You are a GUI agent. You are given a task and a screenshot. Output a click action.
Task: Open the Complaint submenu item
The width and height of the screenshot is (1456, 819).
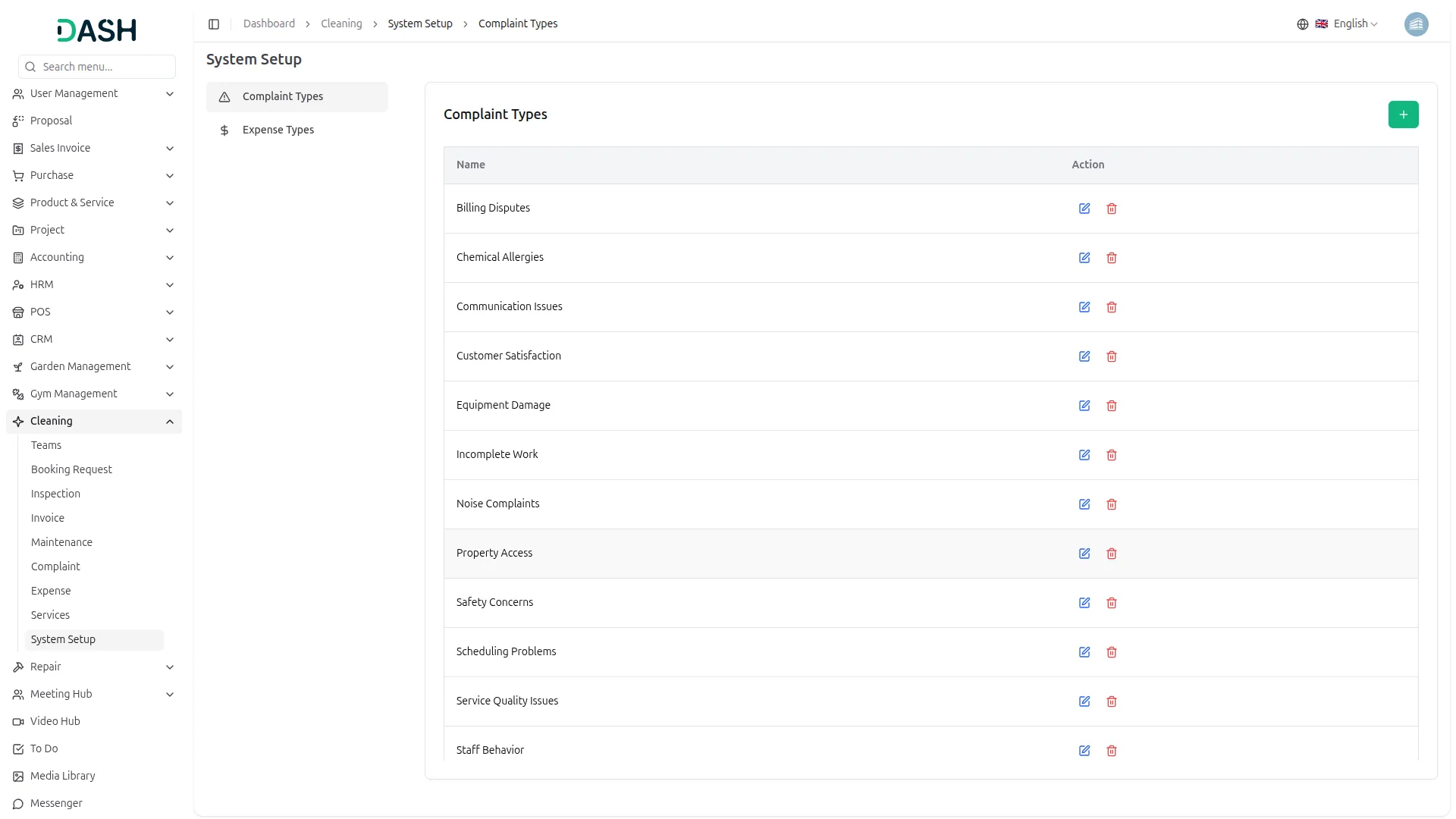pyautogui.click(x=55, y=566)
